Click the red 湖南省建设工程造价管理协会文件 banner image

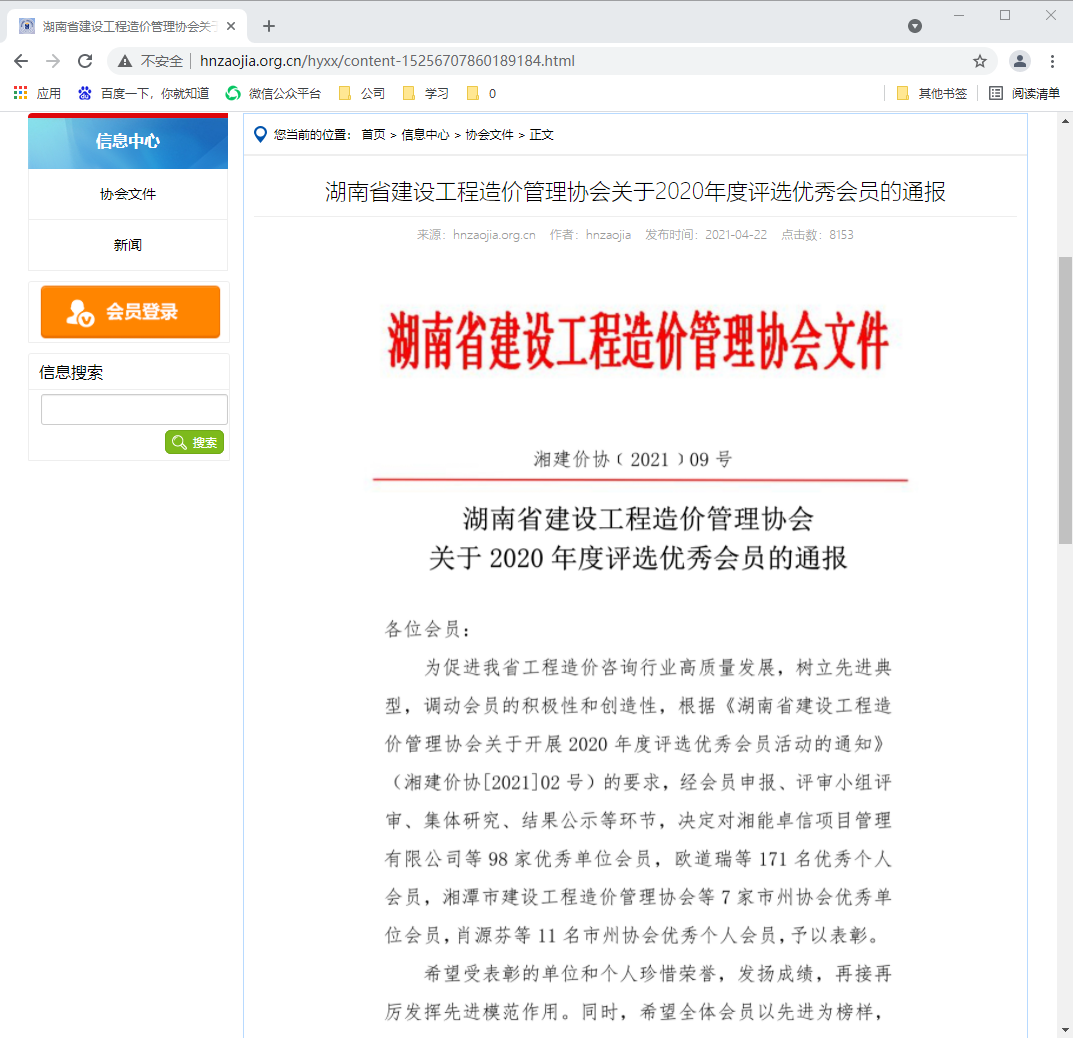click(x=638, y=340)
